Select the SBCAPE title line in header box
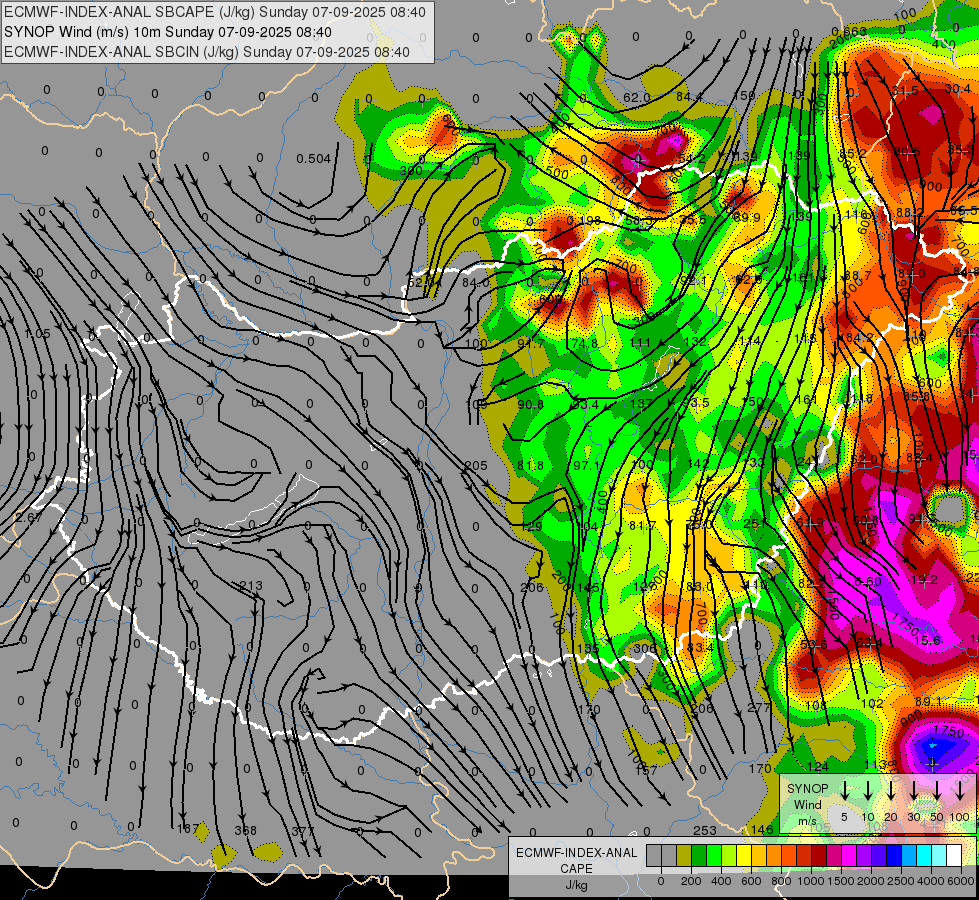Viewport: 979px width, 900px height. (x=215, y=12)
